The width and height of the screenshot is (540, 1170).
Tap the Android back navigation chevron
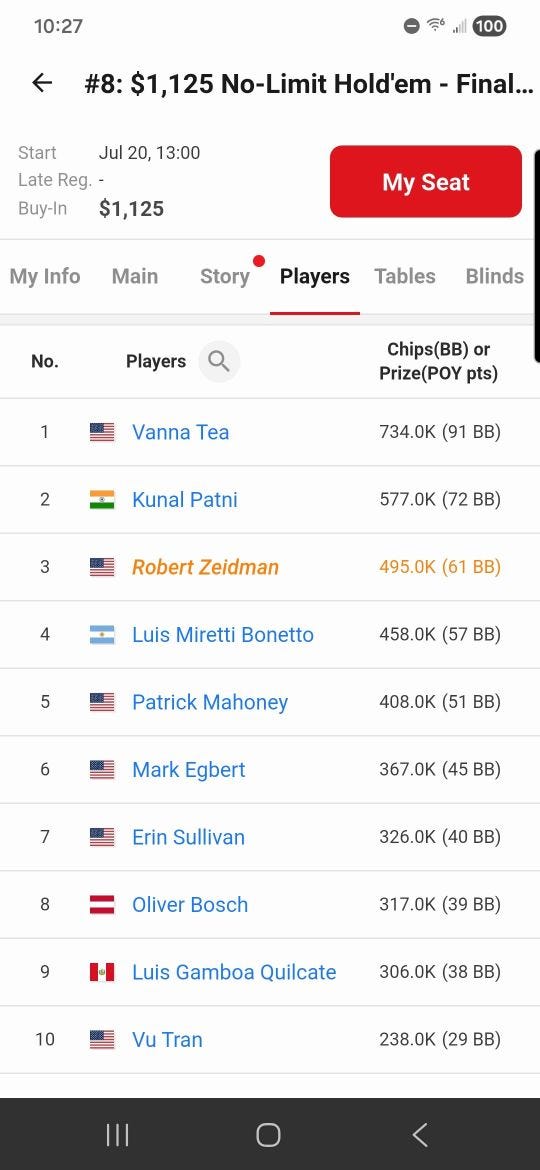coord(420,1135)
